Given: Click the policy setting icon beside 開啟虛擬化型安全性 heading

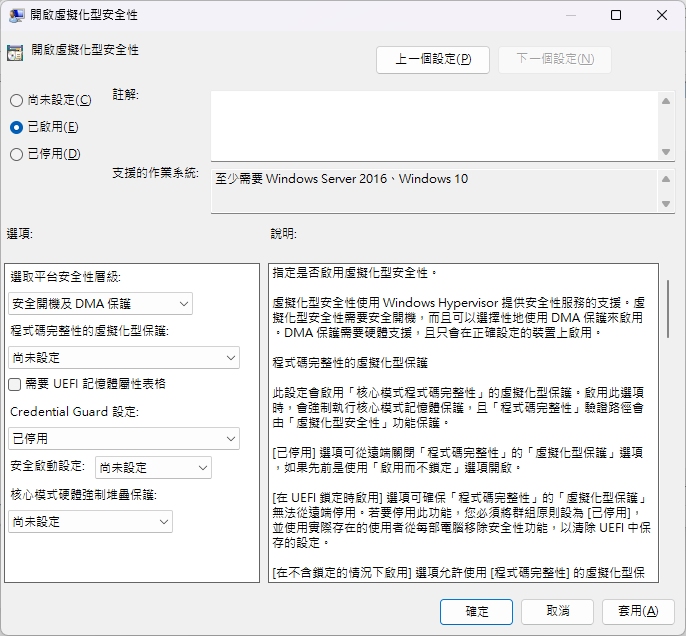Looking at the screenshot, I should tap(15, 52).
